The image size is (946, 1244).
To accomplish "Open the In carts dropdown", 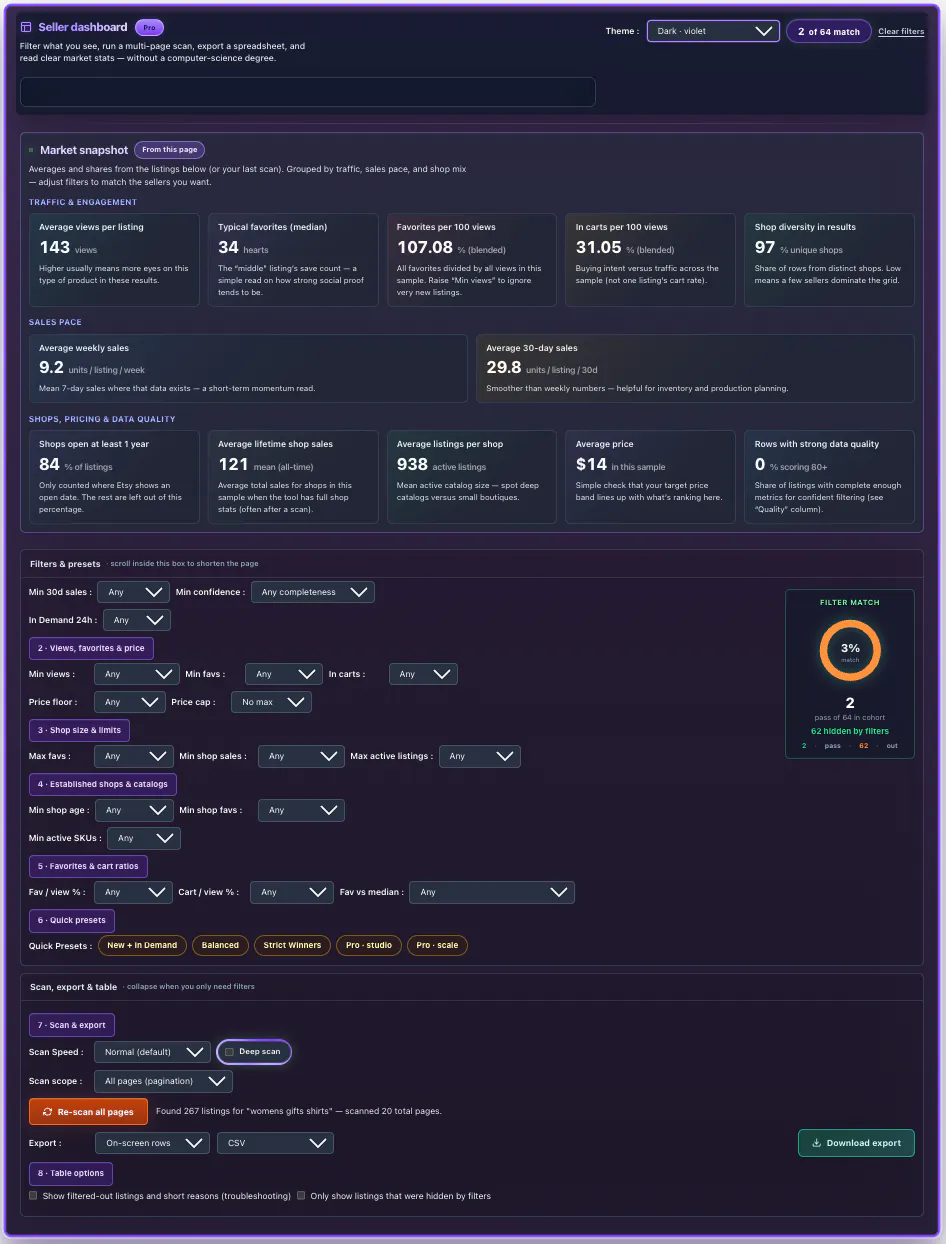I will point(423,674).
